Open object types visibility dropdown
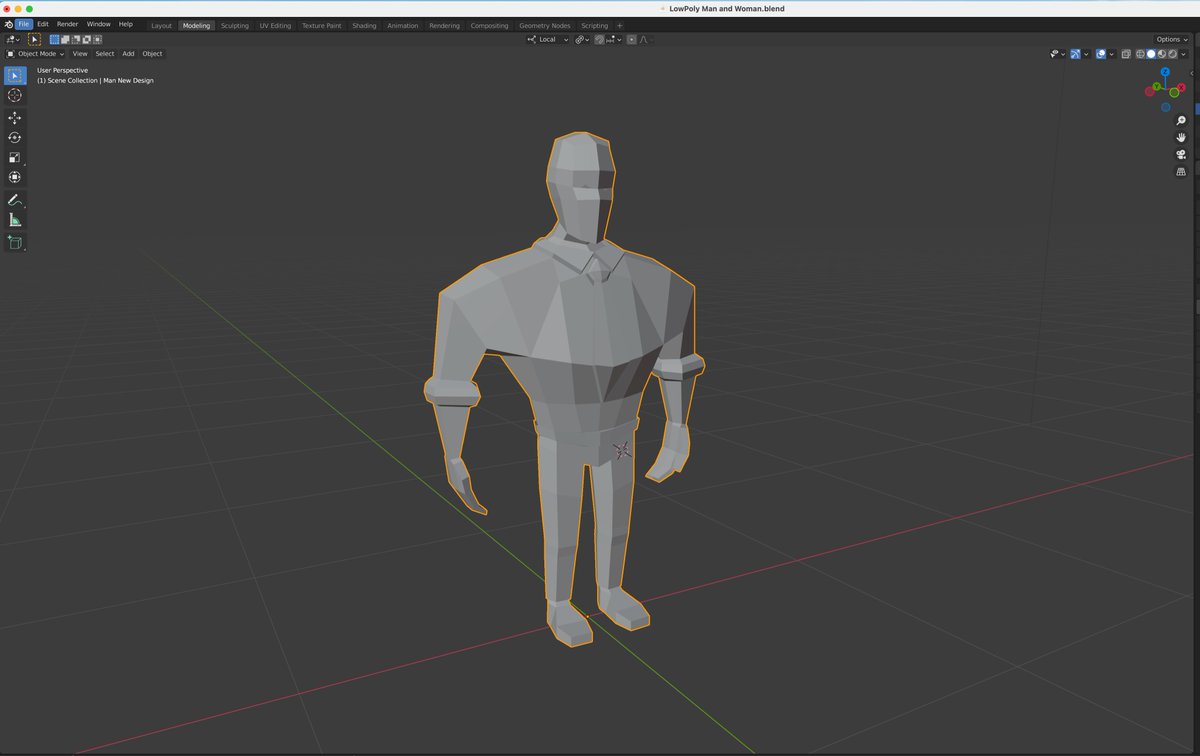The image size is (1200, 756). (x=1057, y=54)
